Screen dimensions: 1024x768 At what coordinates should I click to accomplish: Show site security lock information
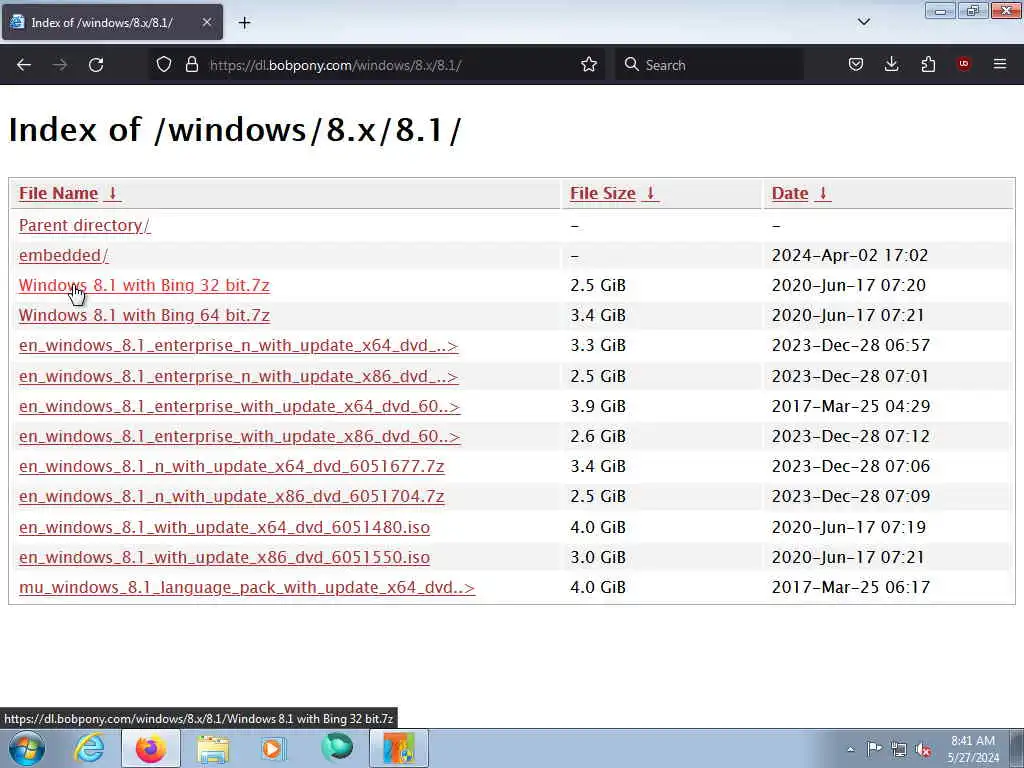[x=191, y=65]
